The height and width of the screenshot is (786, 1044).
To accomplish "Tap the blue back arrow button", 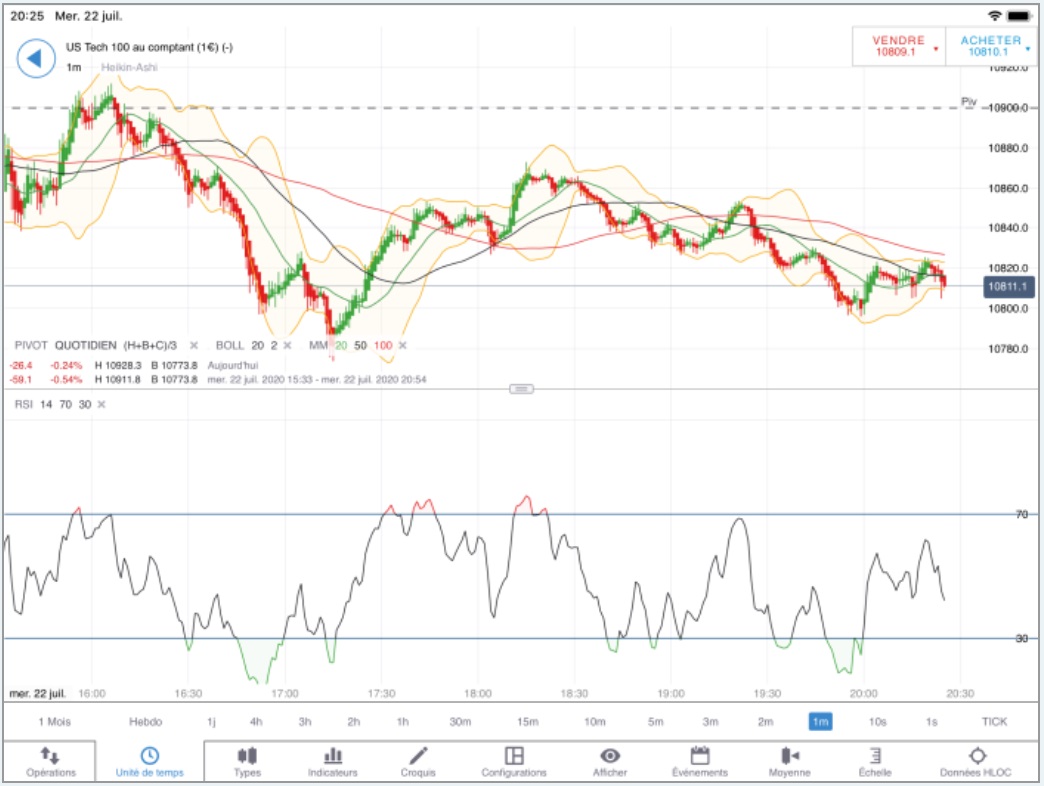I will point(35,59).
